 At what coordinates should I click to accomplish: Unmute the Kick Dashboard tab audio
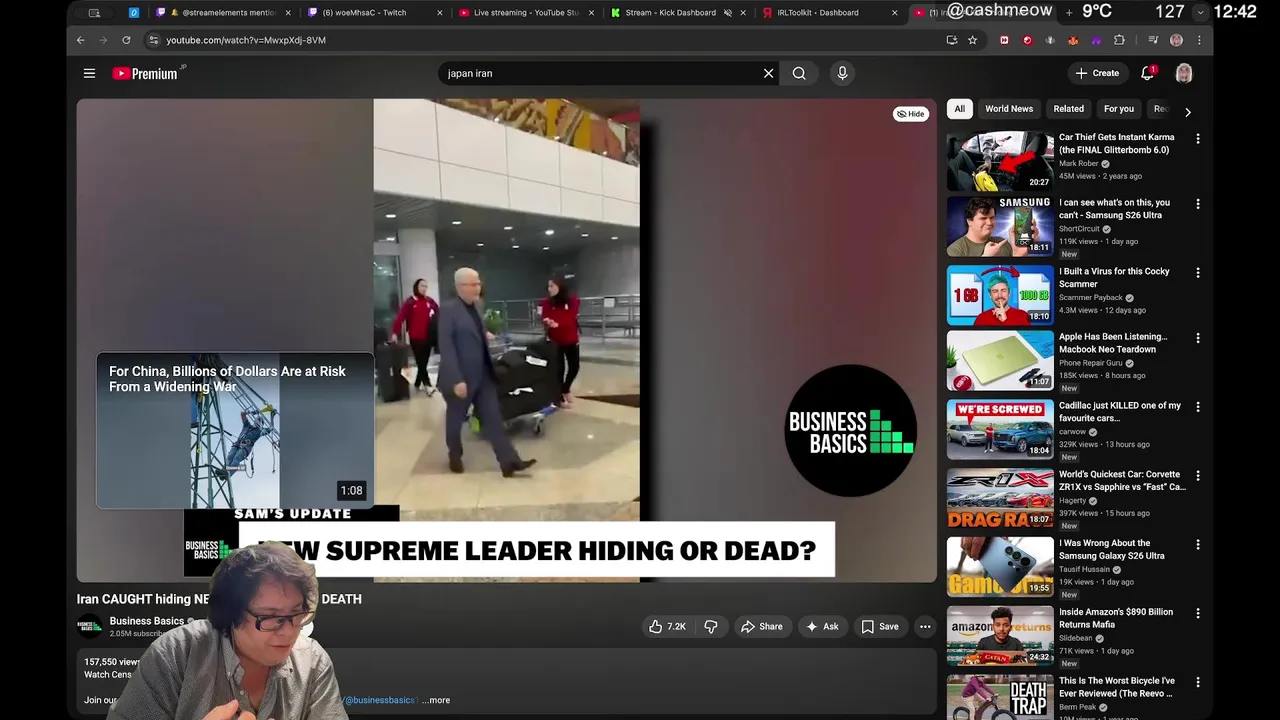click(x=727, y=13)
